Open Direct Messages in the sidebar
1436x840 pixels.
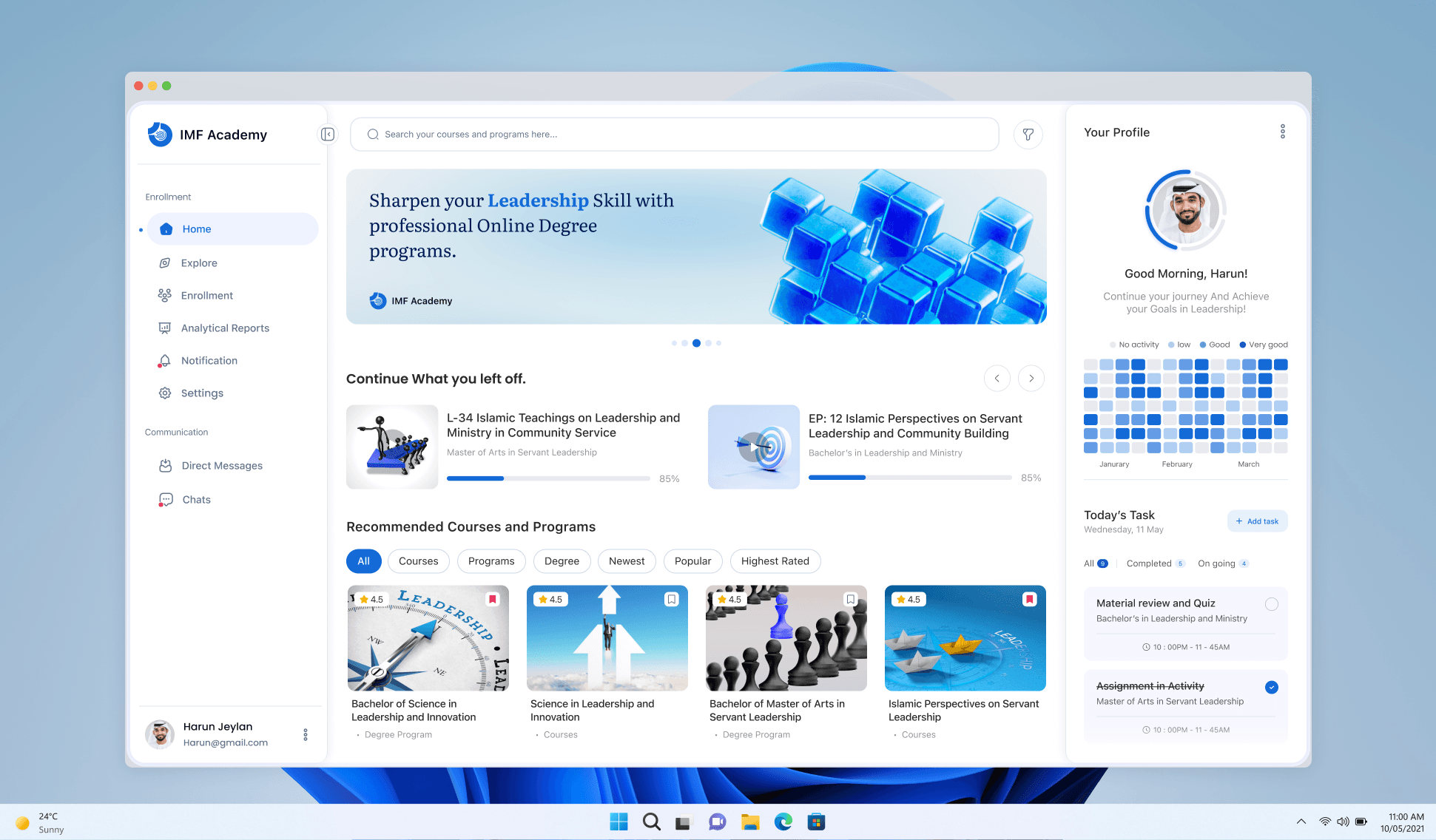[222, 465]
